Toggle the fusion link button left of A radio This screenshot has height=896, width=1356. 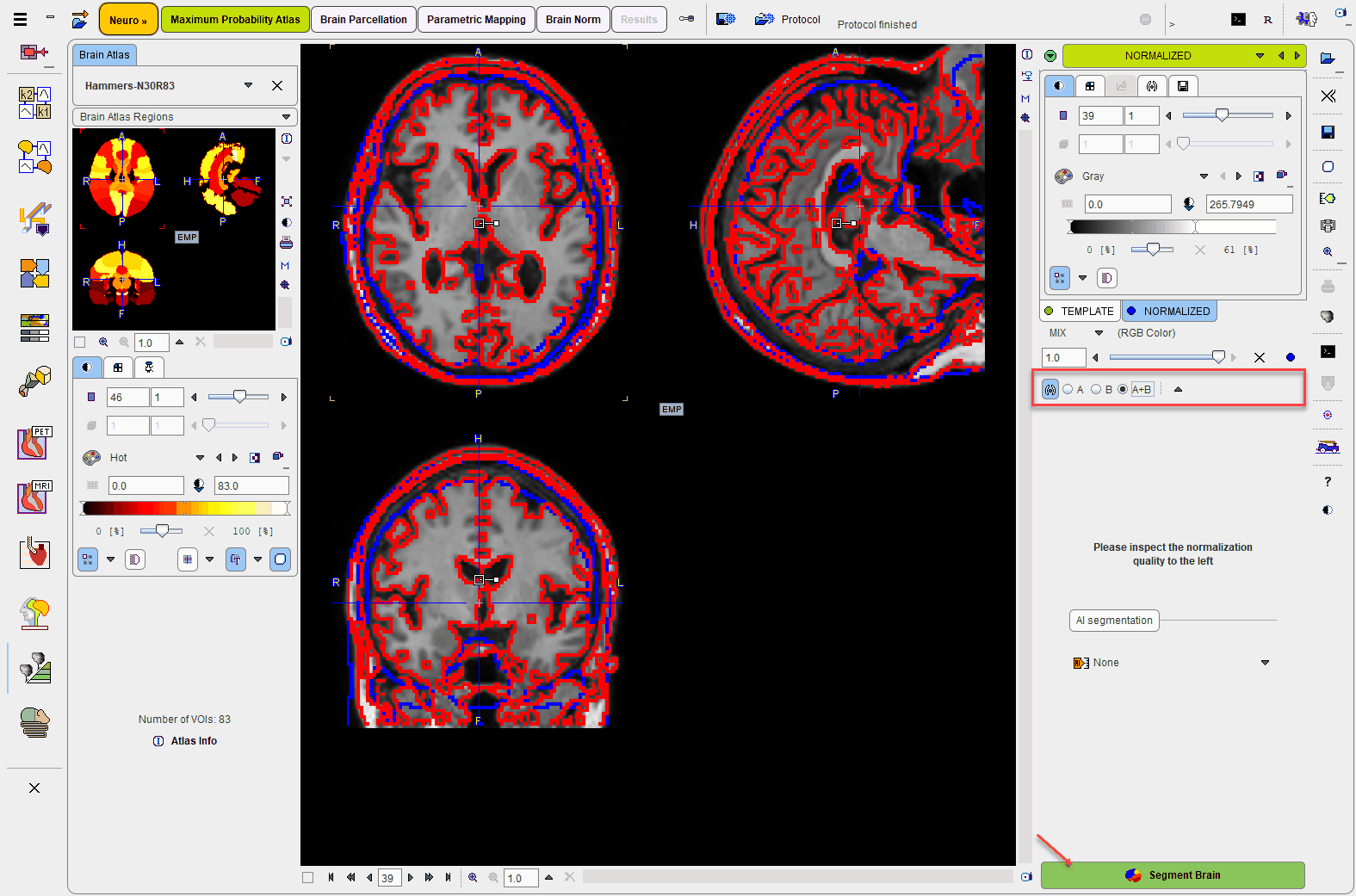click(x=1050, y=389)
